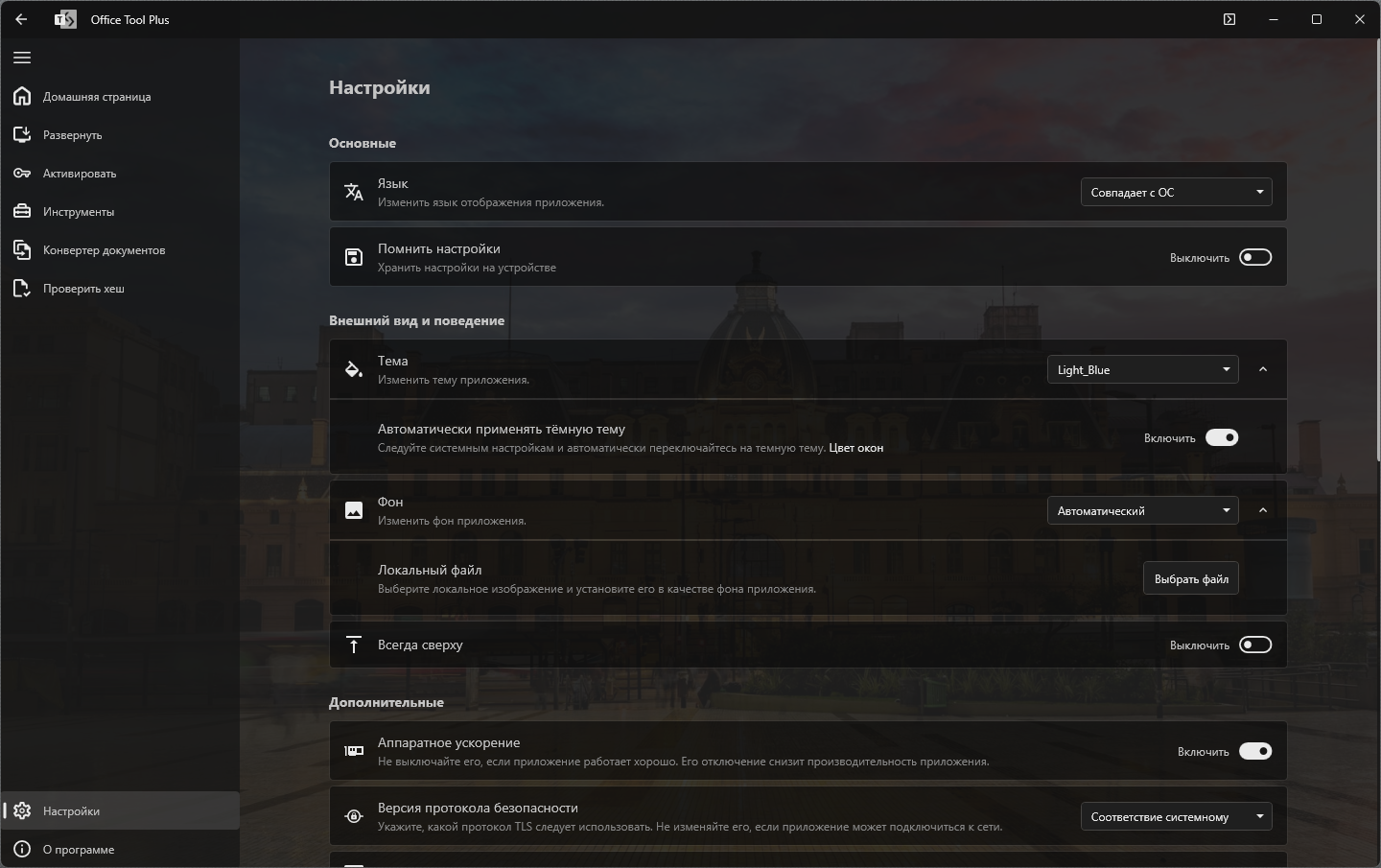The height and width of the screenshot is (868, 1381).
Task: Disable the automatic dark theme switch
Action: click(1222, 437)
